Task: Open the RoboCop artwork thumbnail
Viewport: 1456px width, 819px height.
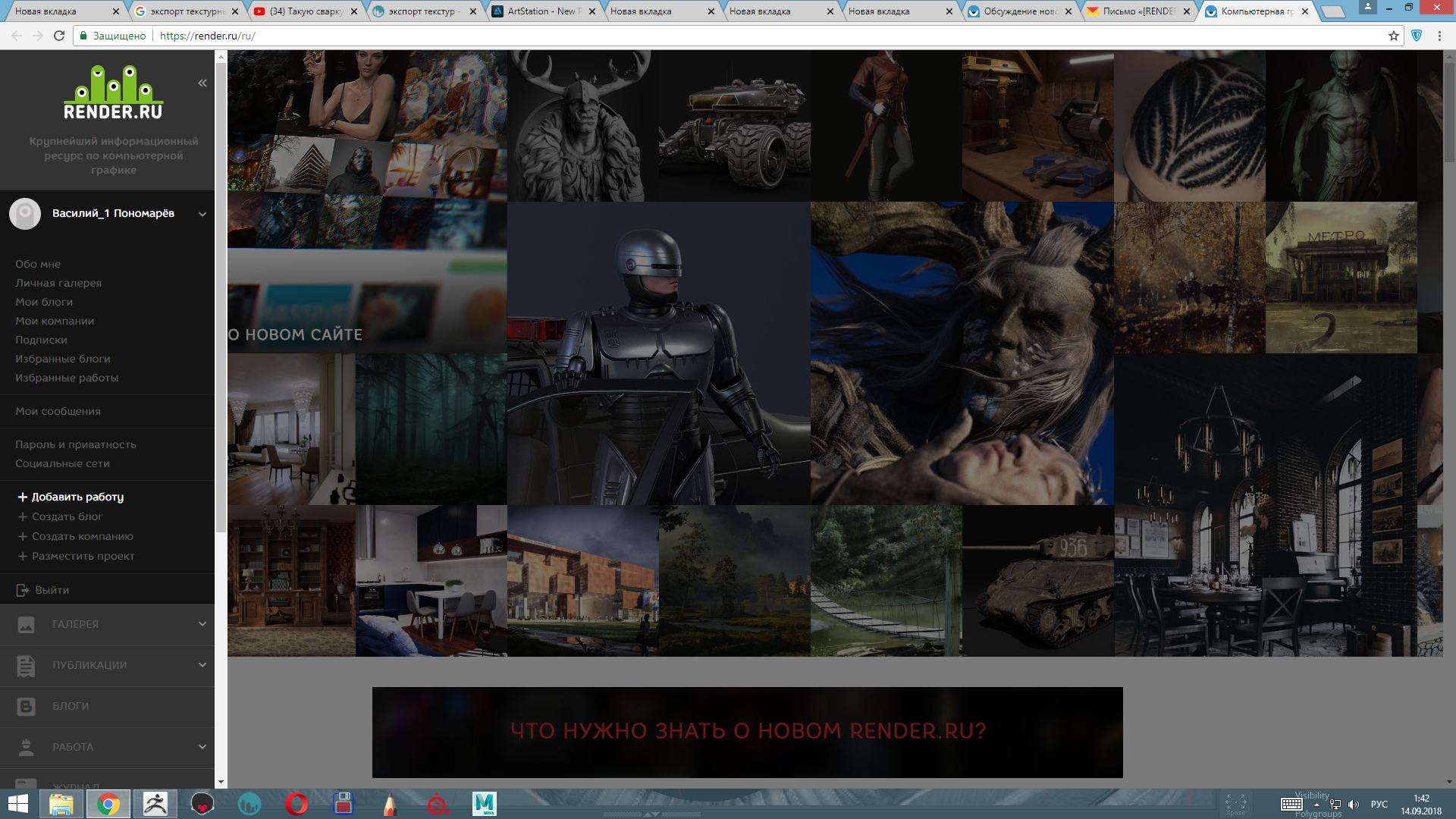Action: 658,353
